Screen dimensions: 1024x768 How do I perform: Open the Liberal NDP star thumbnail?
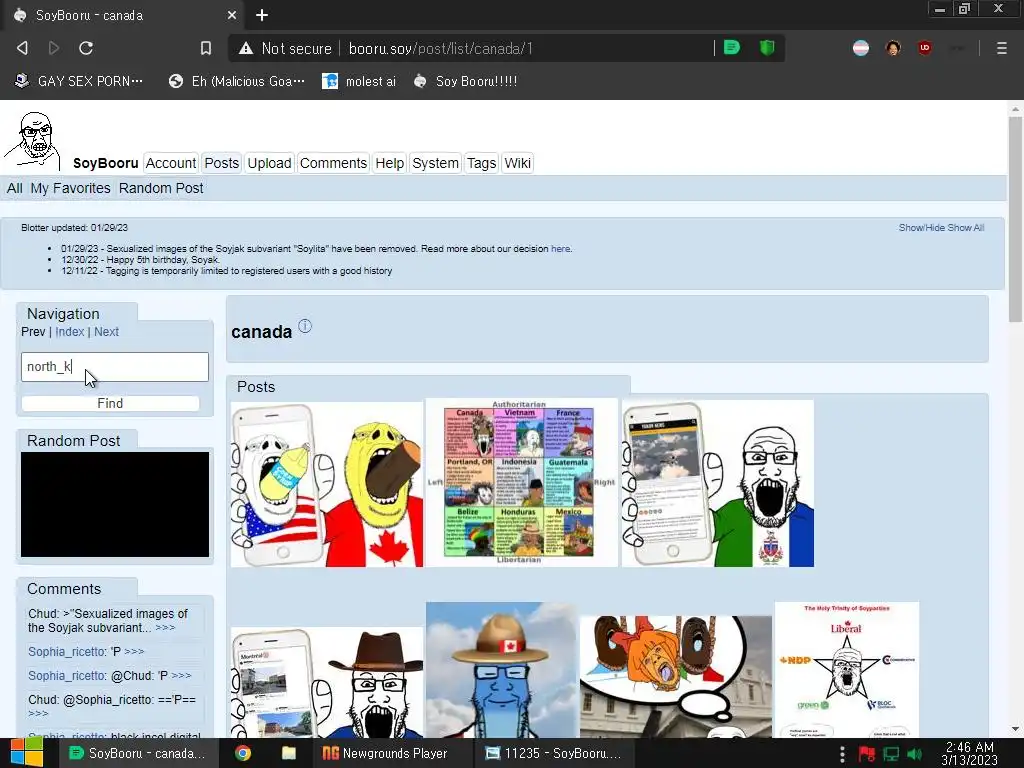[x=846, y=670]
